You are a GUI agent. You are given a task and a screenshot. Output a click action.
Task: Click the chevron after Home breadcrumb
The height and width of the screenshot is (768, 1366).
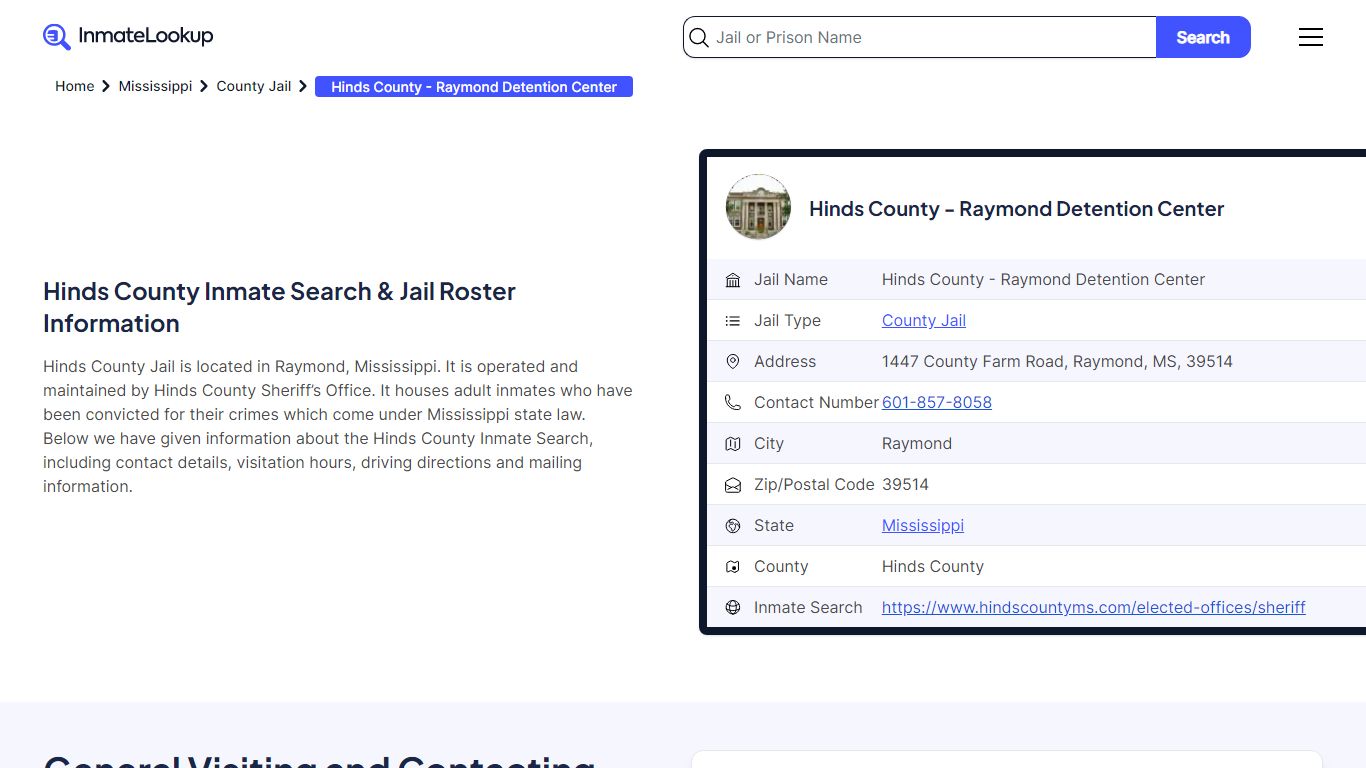[106, 87]
